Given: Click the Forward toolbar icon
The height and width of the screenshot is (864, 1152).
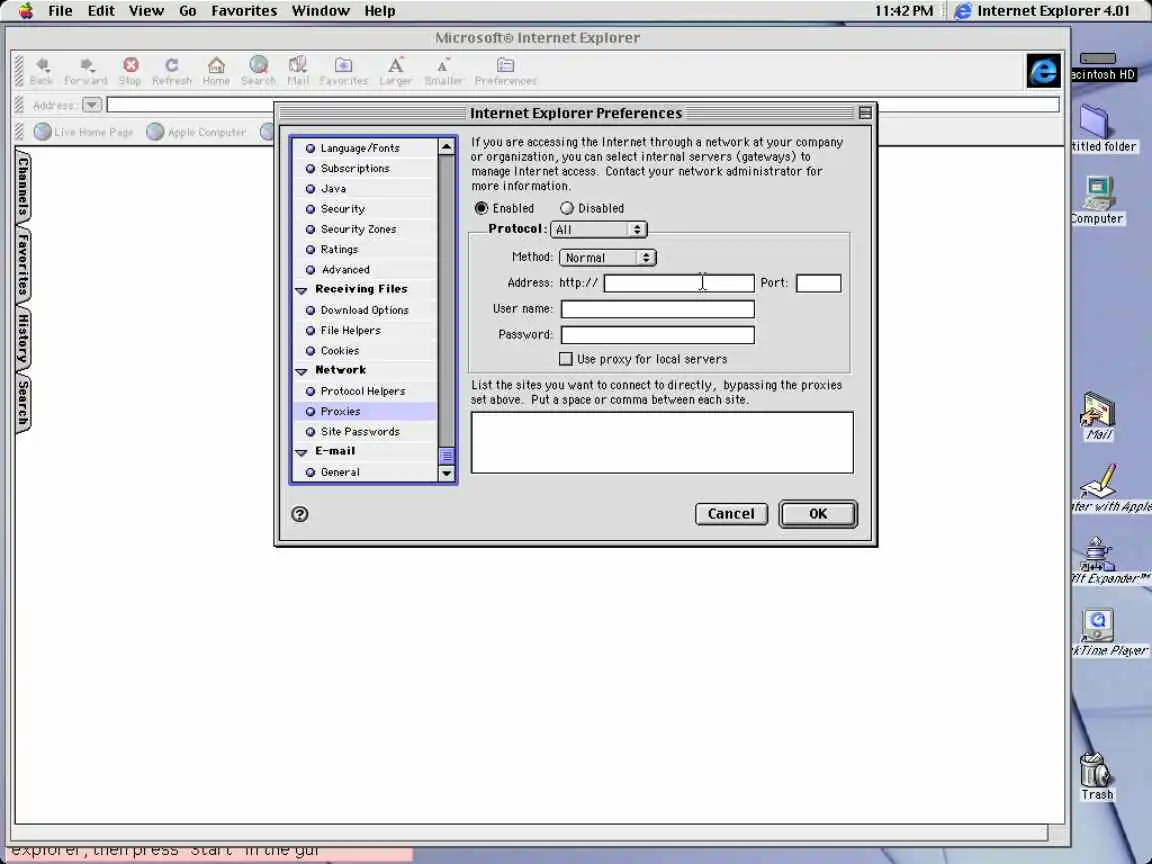Looking at the screenshot, I should pyautogui.click(x=85, y=71).
